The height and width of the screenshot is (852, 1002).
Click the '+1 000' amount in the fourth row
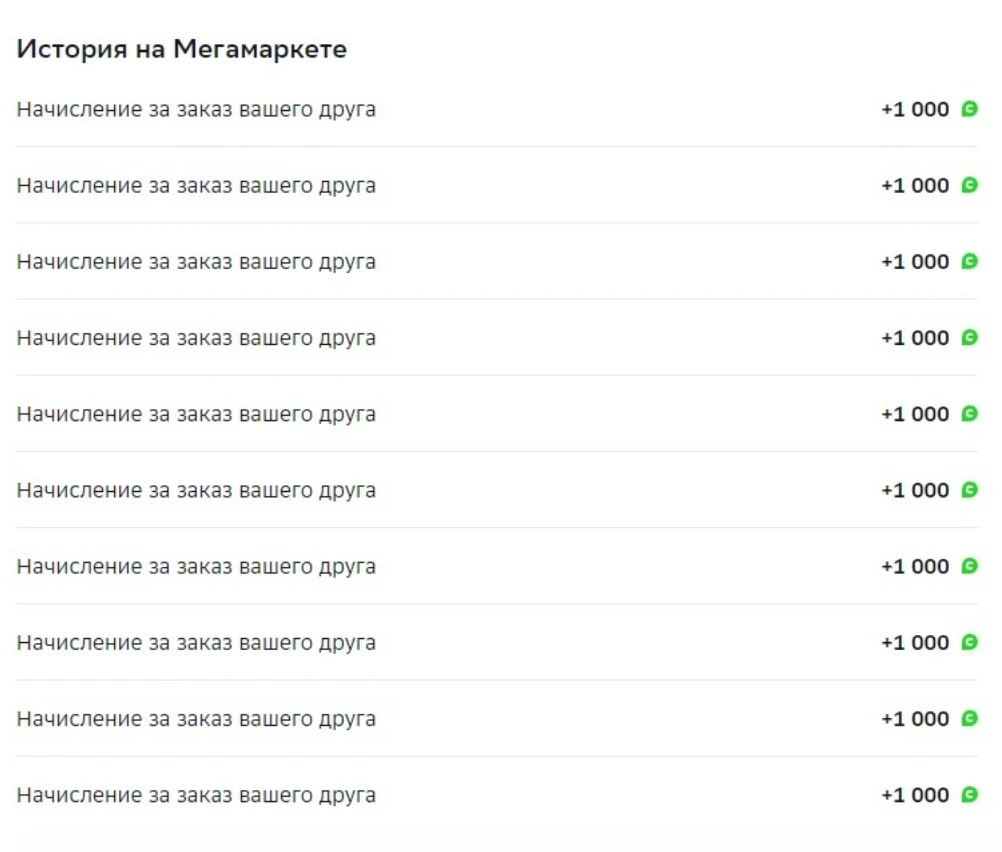click(915, 338)
